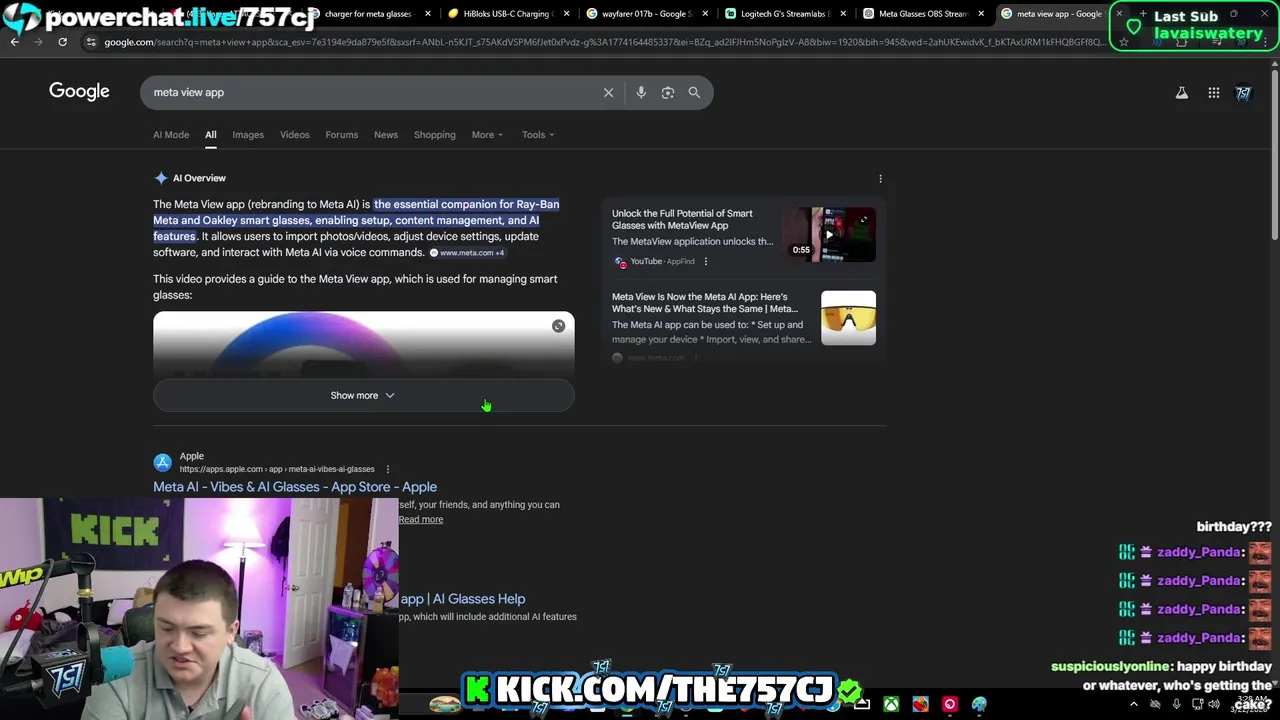
Task: Click the Google logo
Action: (x=79, y=92)
